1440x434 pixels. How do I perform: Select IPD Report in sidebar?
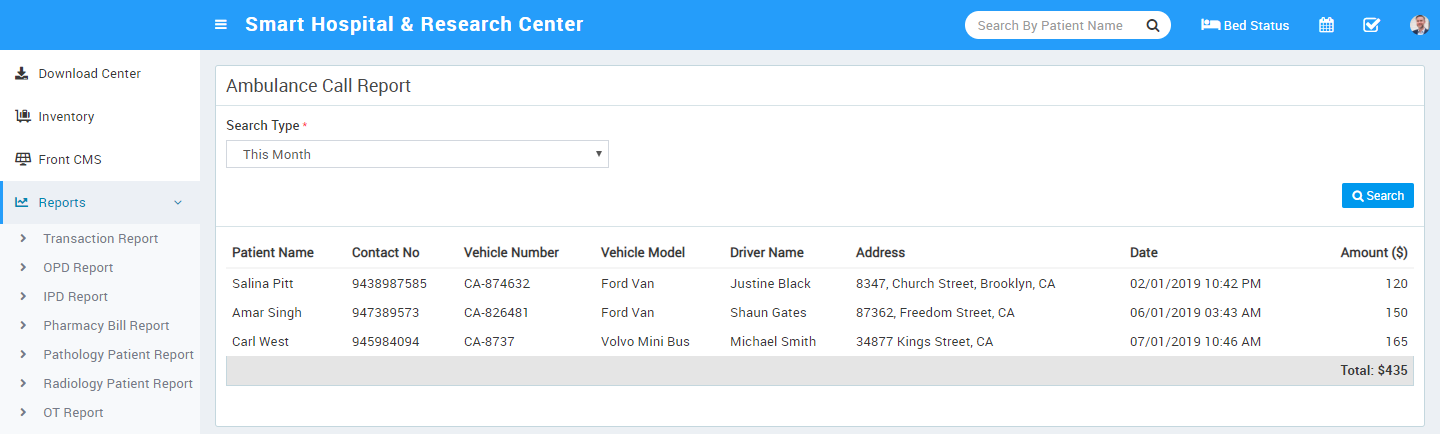tap(75, 297)
